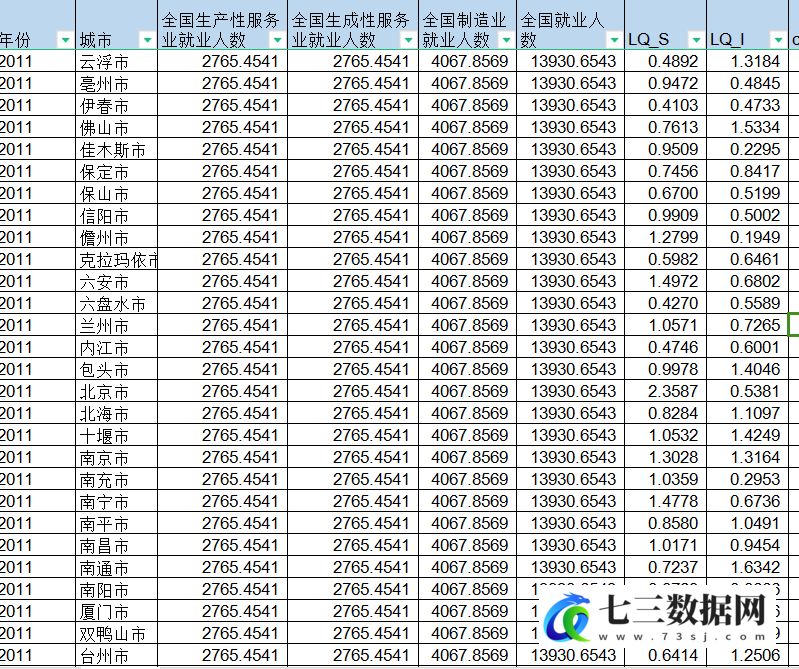
Task: Select the 南通市 city cell
Action: tap(116, 568)
